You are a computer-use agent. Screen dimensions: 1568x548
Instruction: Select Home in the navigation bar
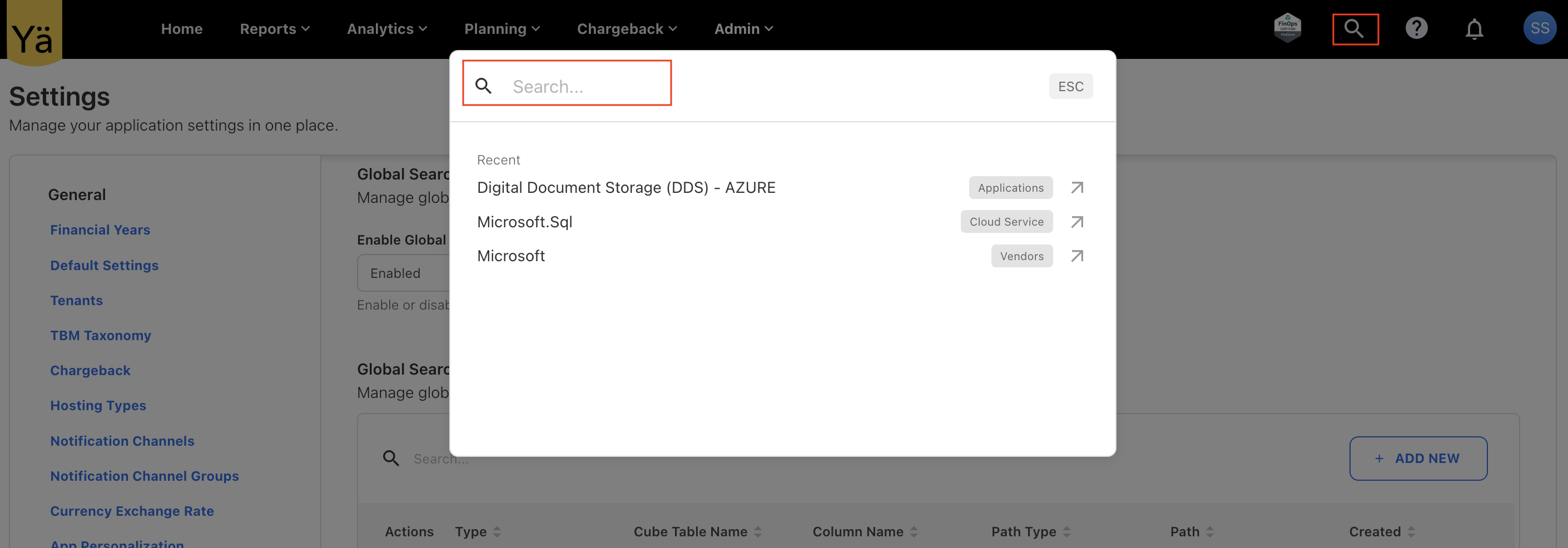click(x=181, y=28)
